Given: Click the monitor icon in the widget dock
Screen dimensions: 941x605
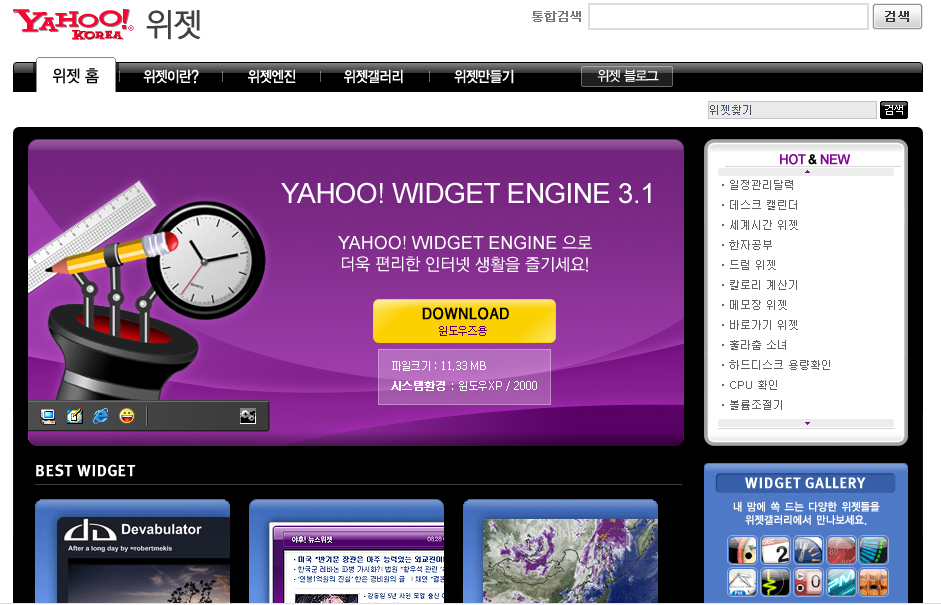Looking at the screenshot, I should click(48, 416).
